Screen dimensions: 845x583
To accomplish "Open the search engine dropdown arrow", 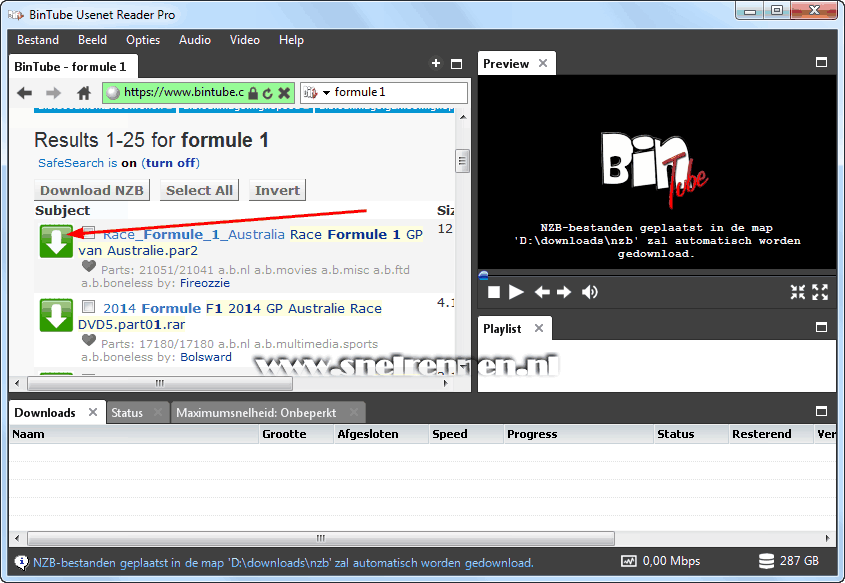I will (326, 93).
